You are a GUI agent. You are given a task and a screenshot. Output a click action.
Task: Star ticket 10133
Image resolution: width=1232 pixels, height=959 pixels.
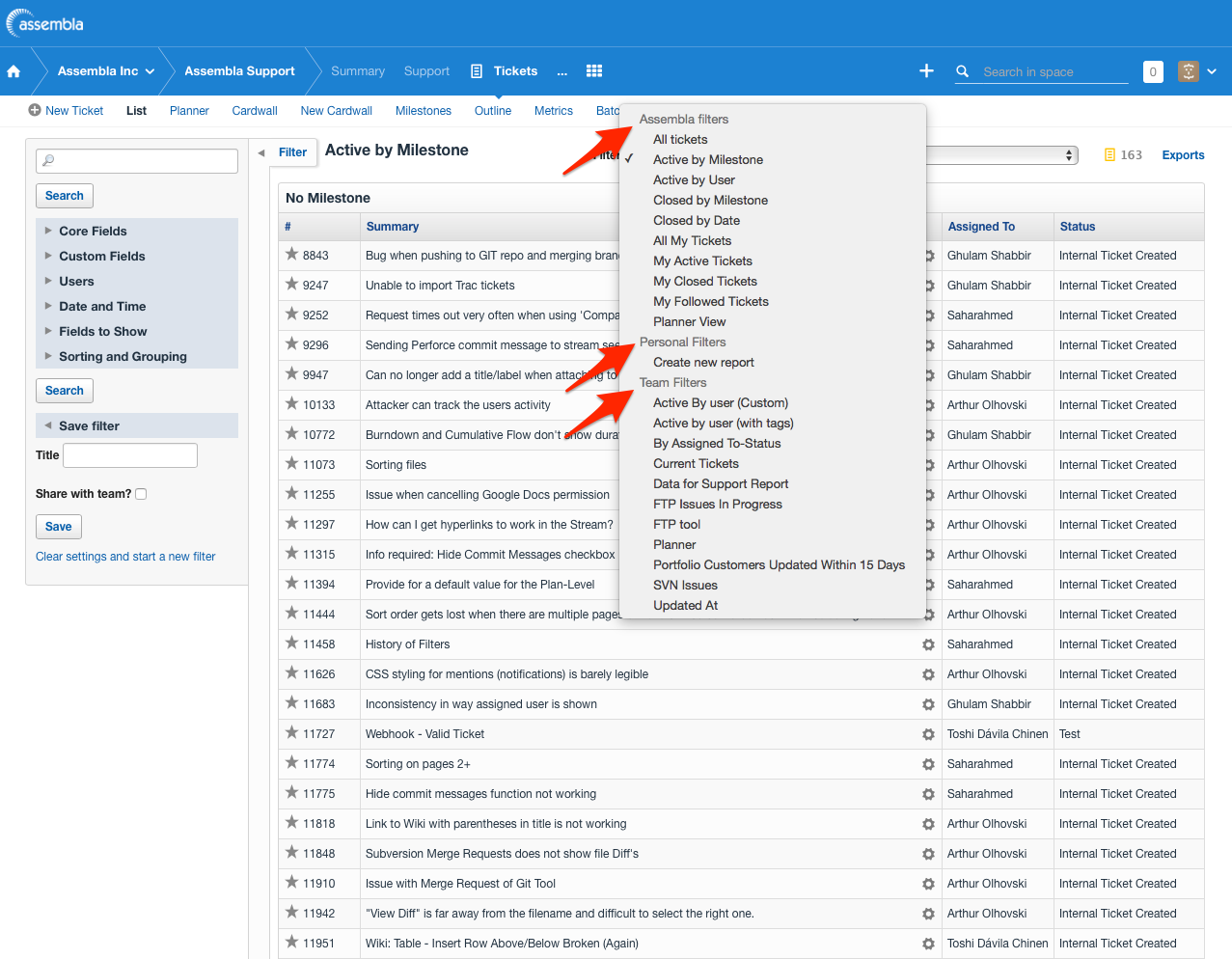291,404
